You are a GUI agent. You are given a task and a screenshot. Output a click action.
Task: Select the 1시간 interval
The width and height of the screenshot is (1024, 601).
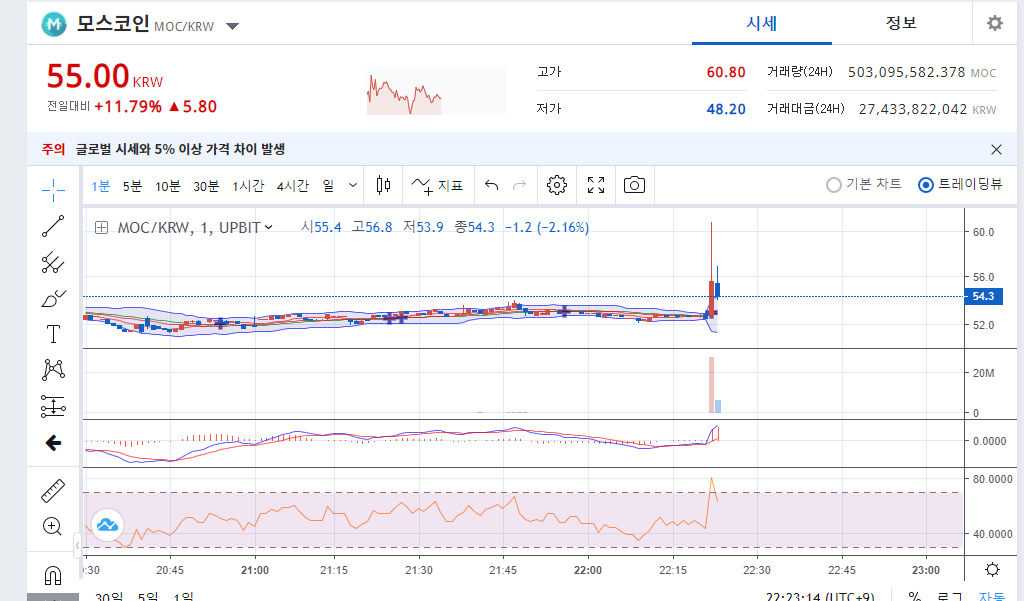pyautogui.click(x=248, y=186)
